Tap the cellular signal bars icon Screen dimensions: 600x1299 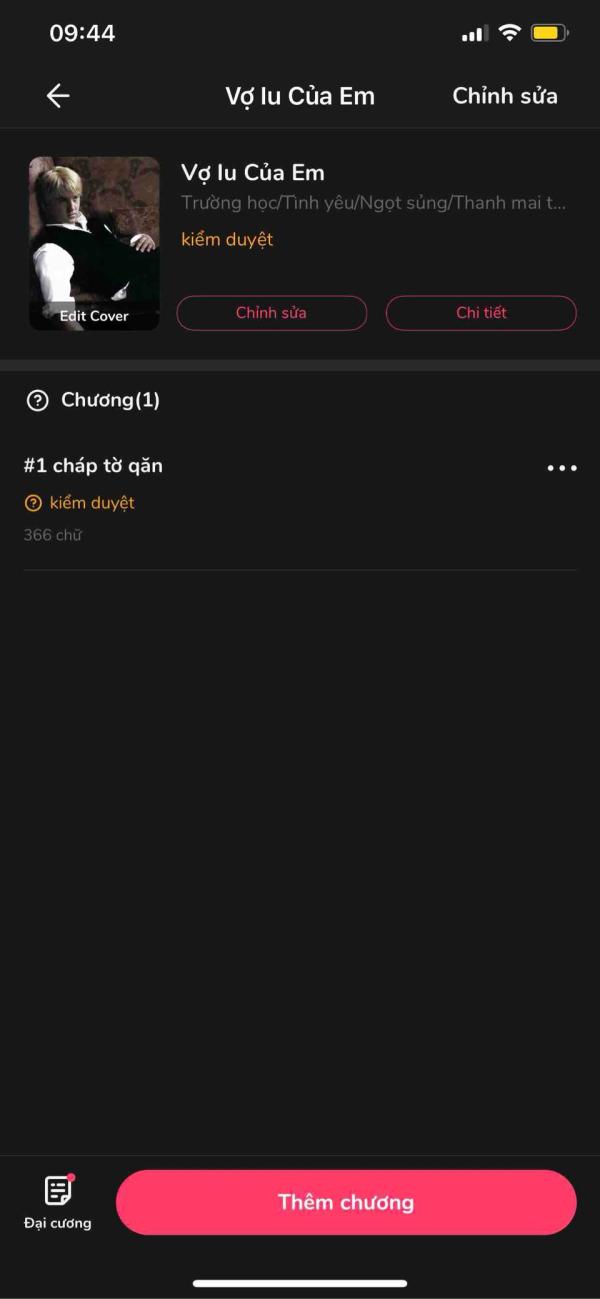click(x=472, y=35)
